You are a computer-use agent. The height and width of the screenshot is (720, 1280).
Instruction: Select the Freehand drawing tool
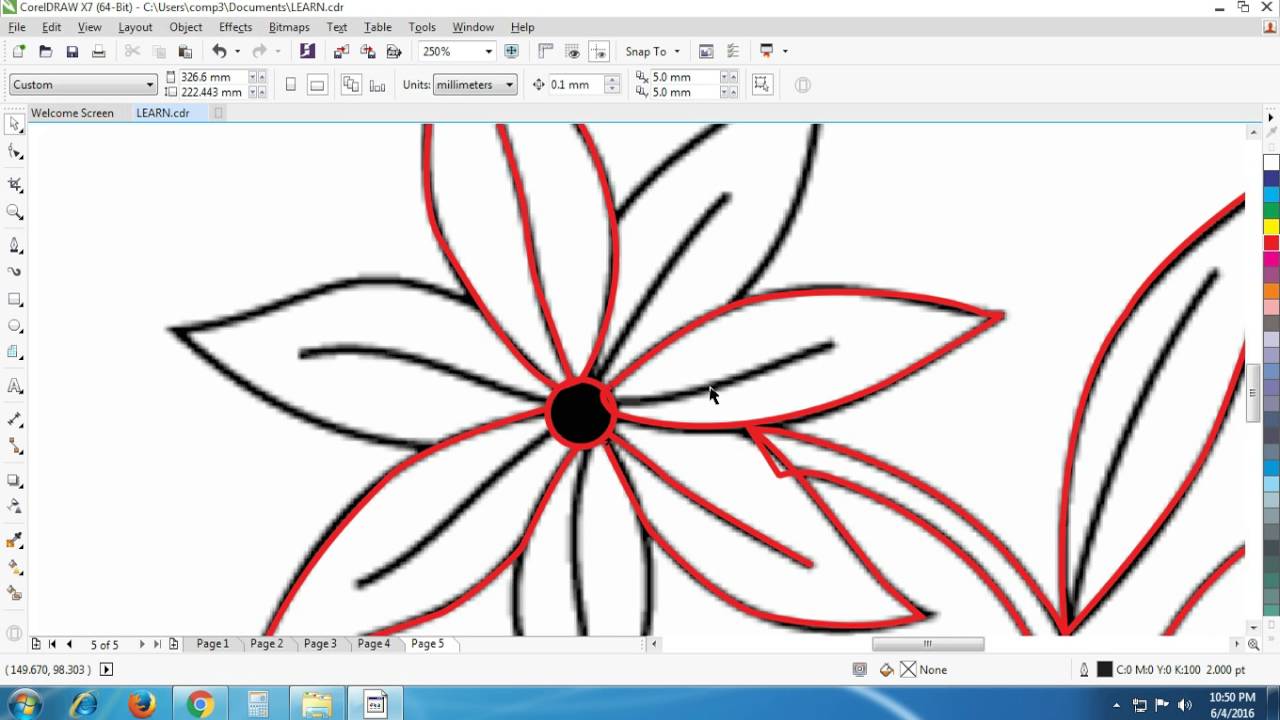(14, 245)
